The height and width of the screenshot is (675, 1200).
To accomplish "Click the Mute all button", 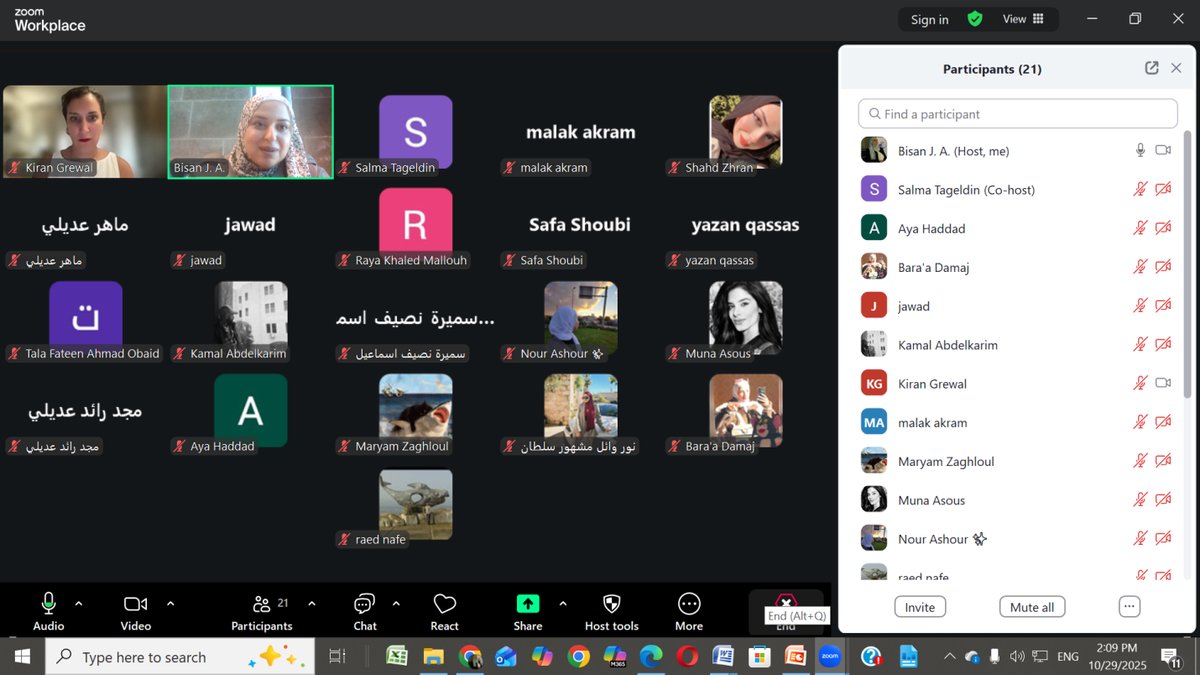I will tap(1032, 607).
